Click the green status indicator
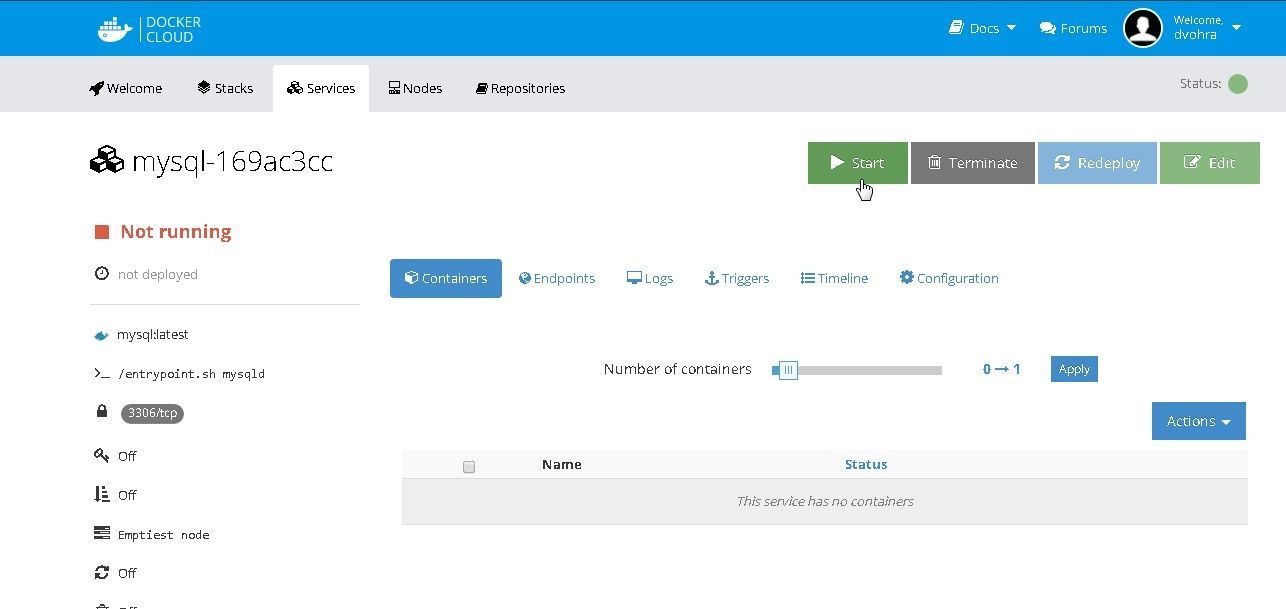The width and height of the screenshot is (1286, 609). tap(1238, 84)
